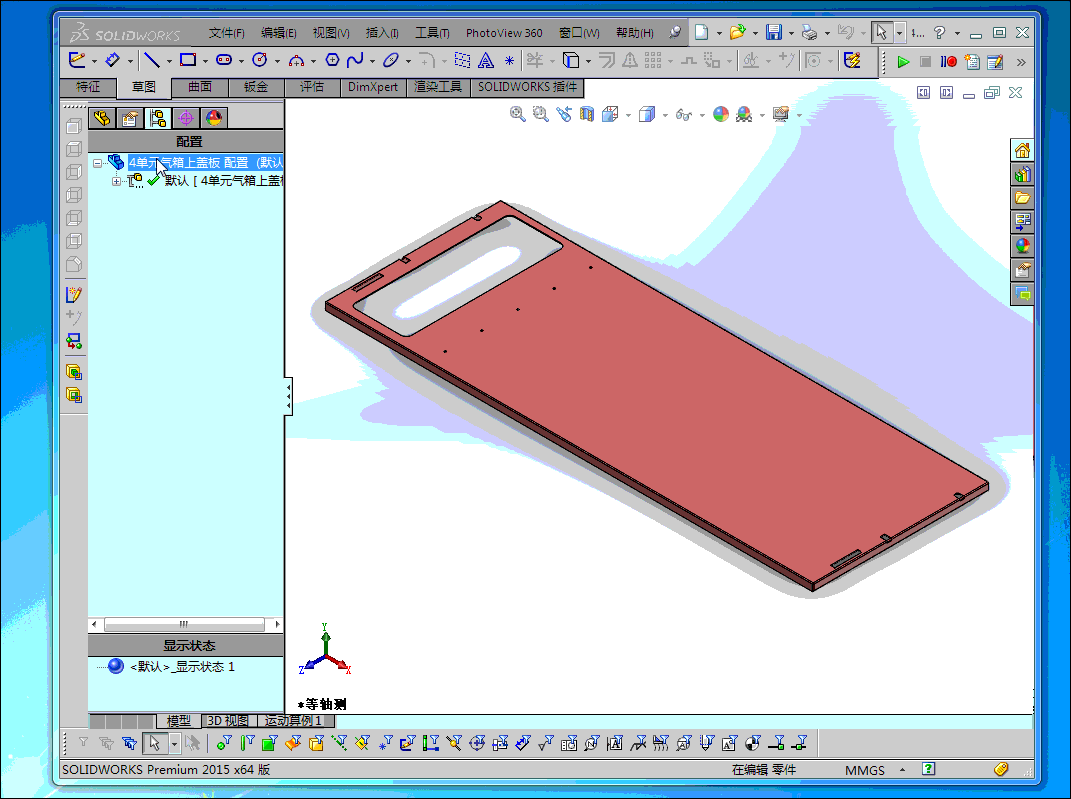Open the DisplayManager tab
Viewport: 1071px width, 799px height.
(214, 119)
